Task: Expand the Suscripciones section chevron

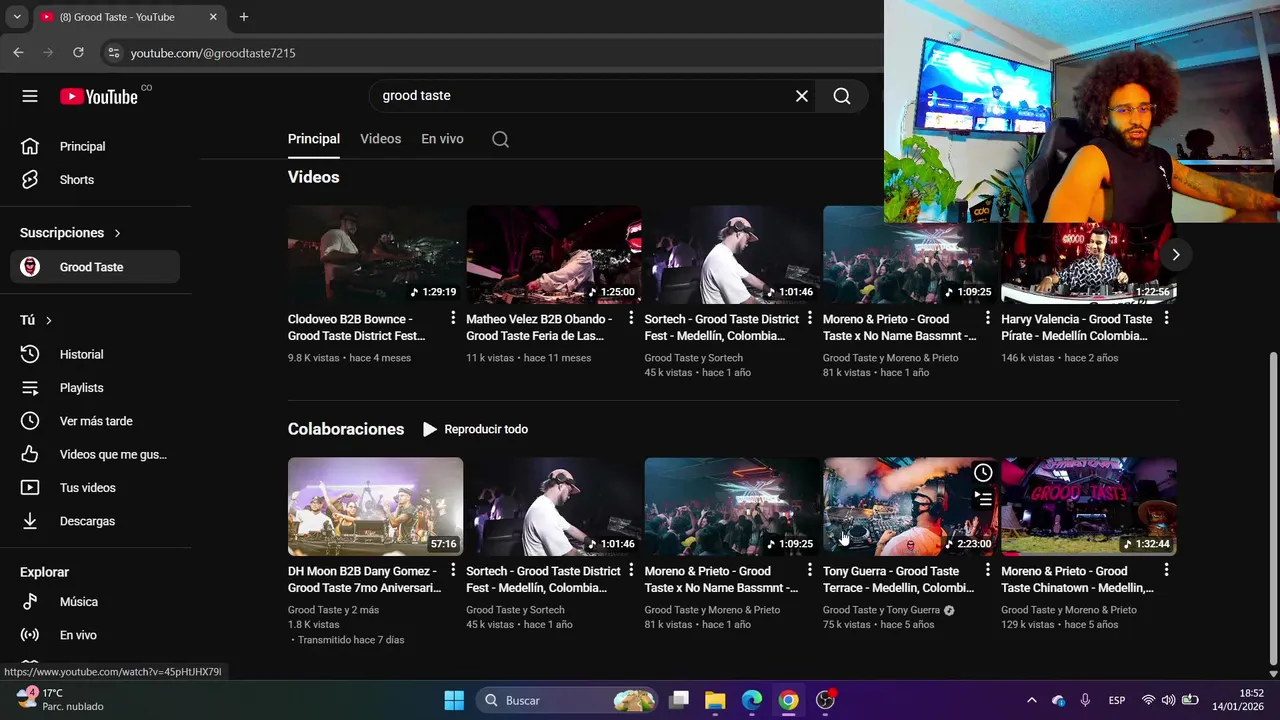Action: coord(117,233)
